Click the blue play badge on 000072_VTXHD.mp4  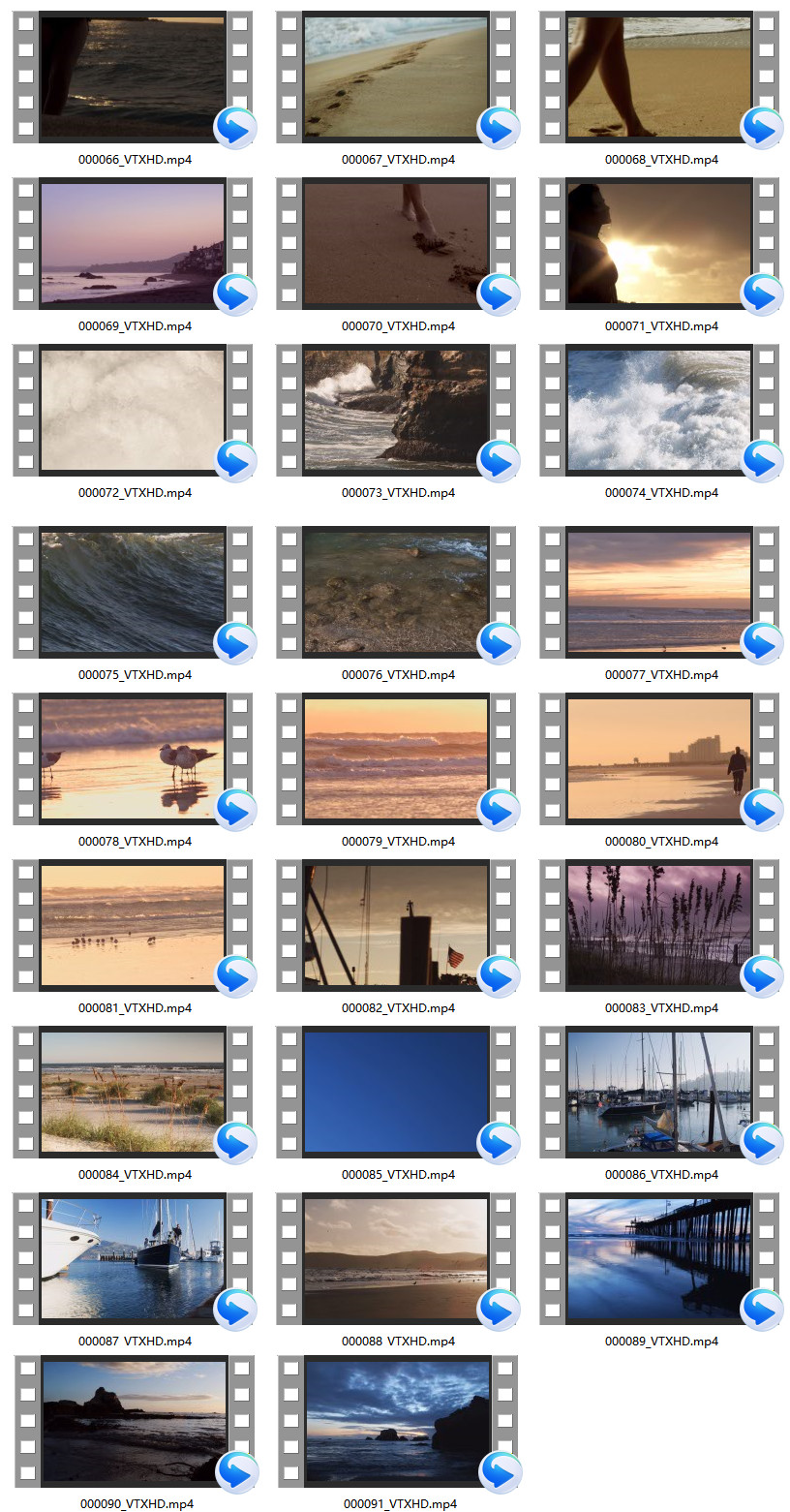pyautogui.click(x=235, y=461)
